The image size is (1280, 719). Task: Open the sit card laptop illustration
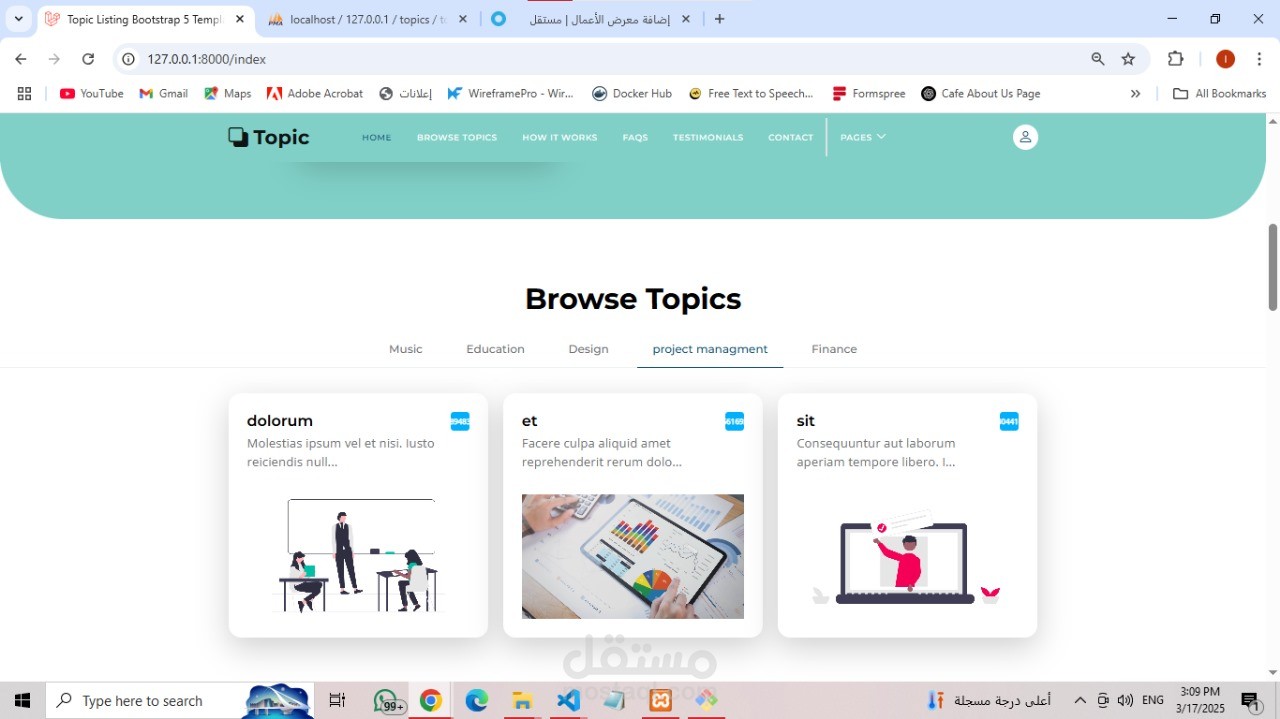click(907, 556)
